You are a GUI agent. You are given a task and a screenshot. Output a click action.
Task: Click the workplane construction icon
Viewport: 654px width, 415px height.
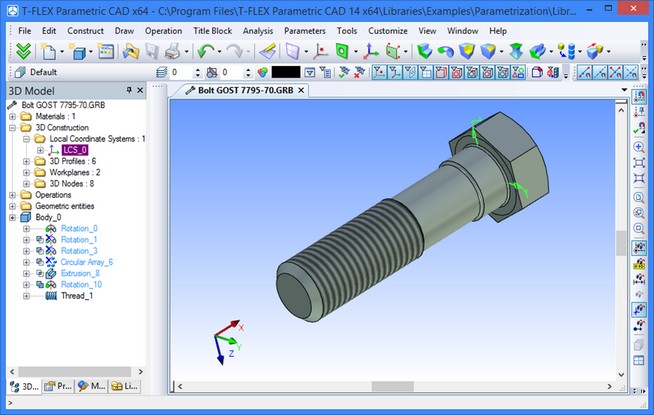tap(293, 51)
